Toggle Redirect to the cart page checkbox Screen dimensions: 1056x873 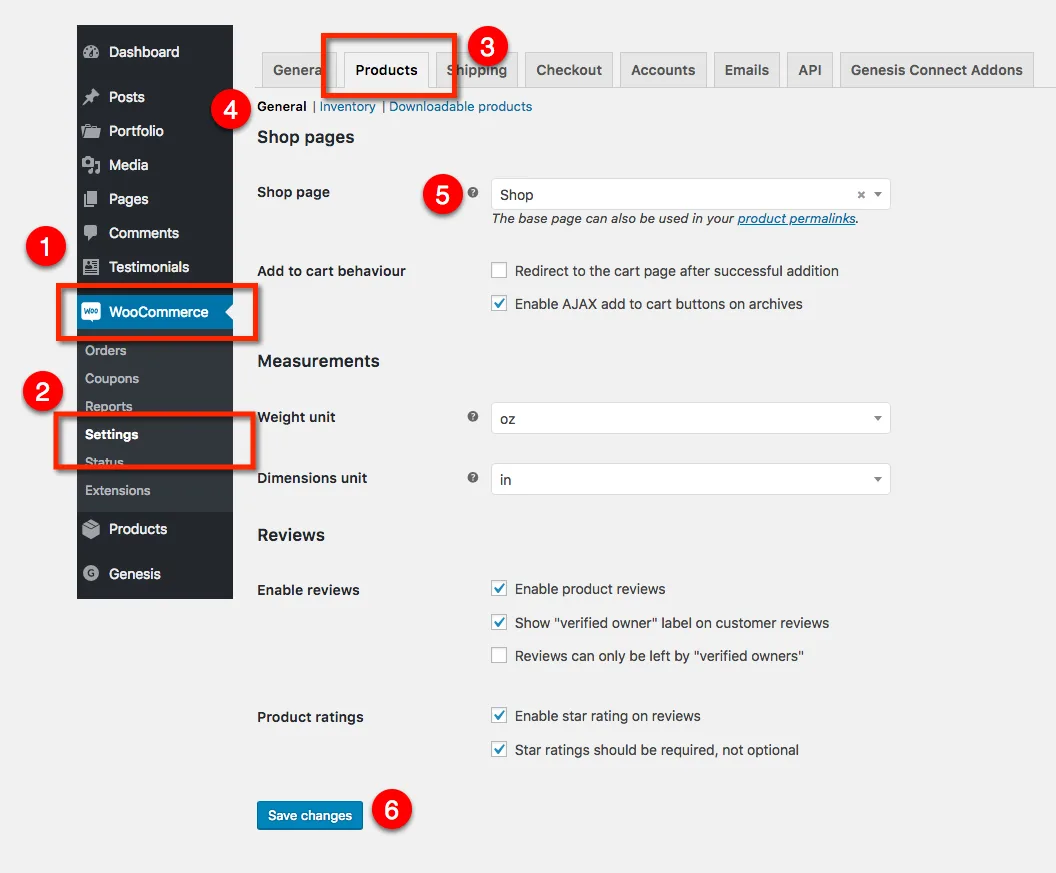(499, 270)
